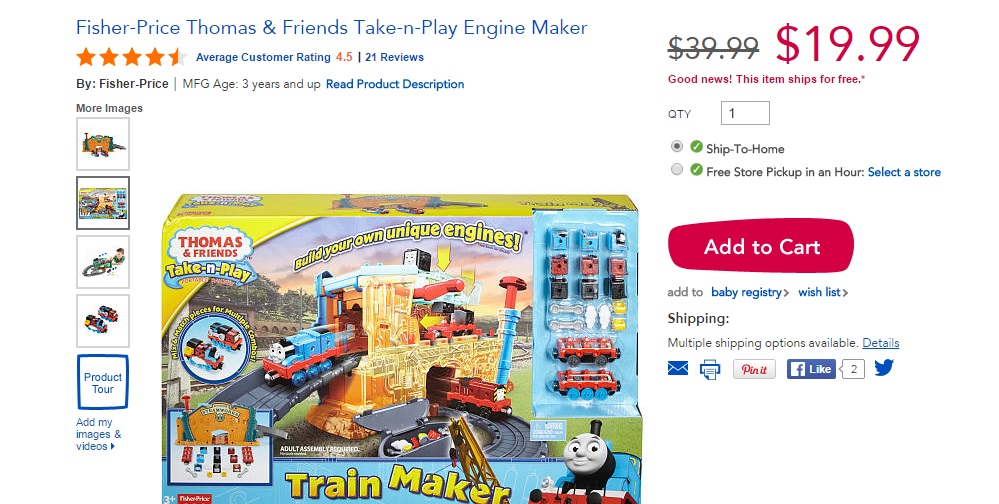Expand Add my images & videos arrow

pyautogui.click(x=97, y=434)
